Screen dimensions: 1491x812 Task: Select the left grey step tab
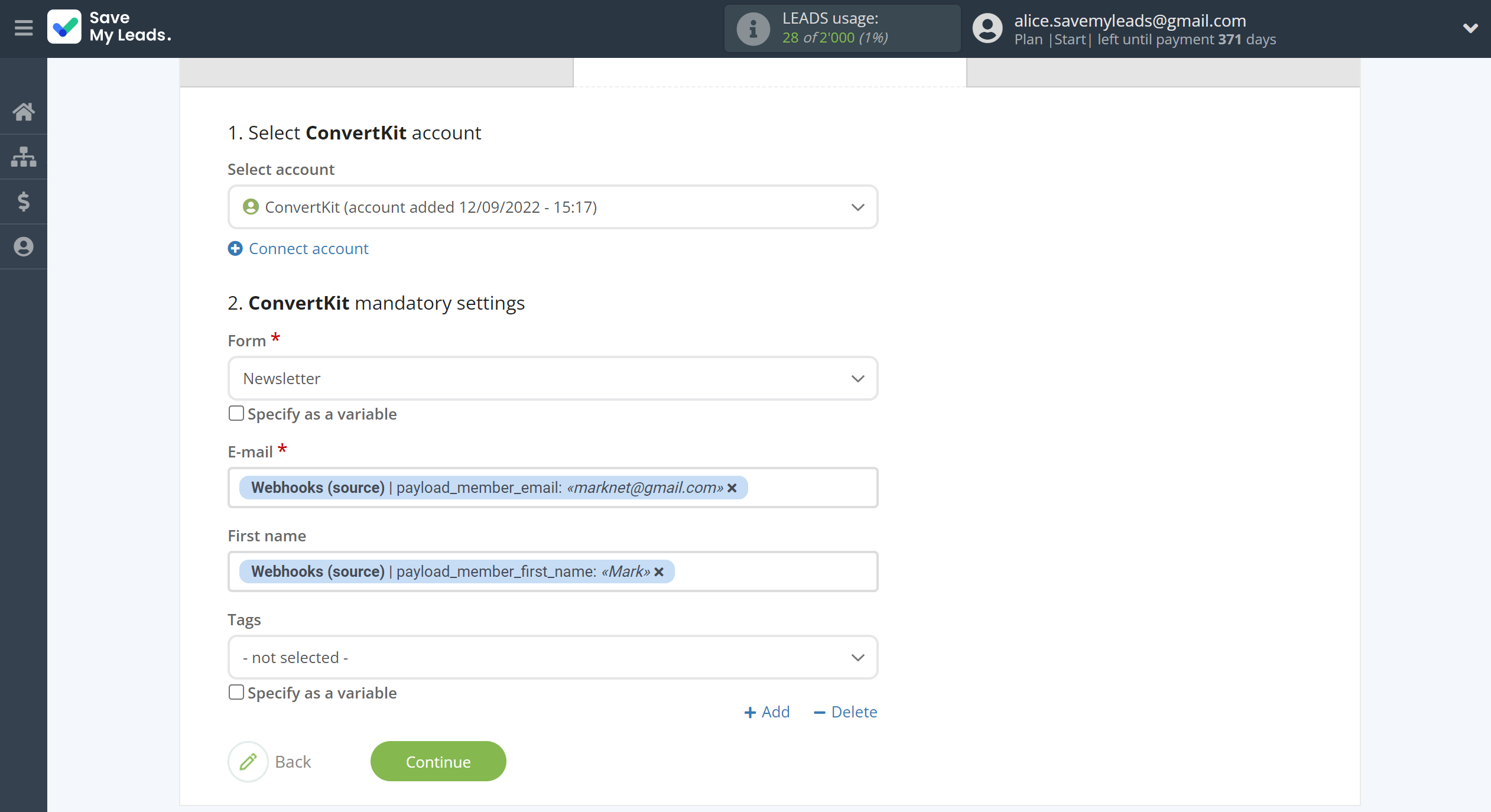[x=376, y=72]
